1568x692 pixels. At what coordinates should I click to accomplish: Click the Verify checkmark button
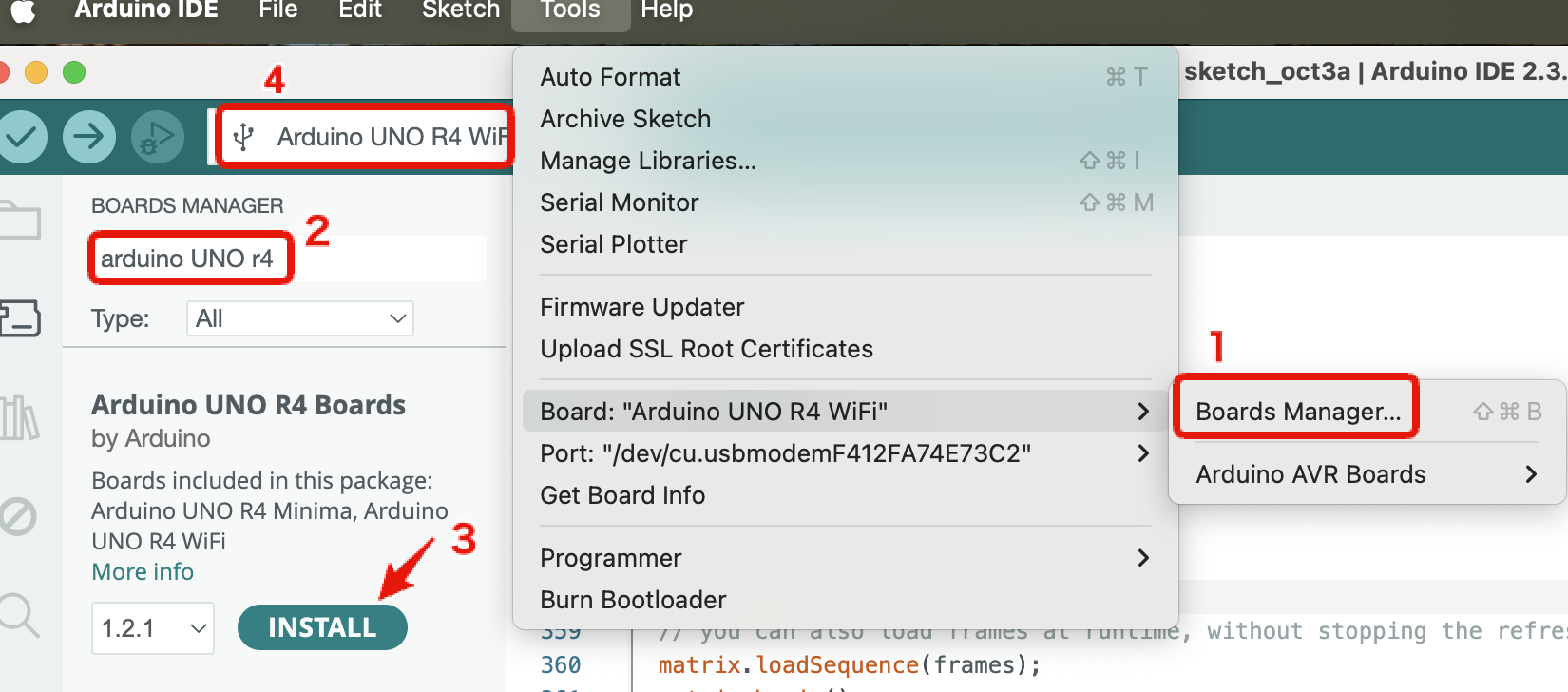tap(21, 137)
